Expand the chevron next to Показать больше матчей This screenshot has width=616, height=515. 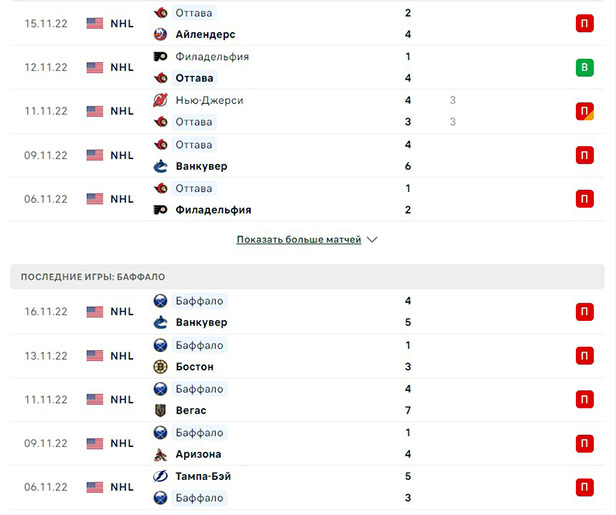(372, 240)
